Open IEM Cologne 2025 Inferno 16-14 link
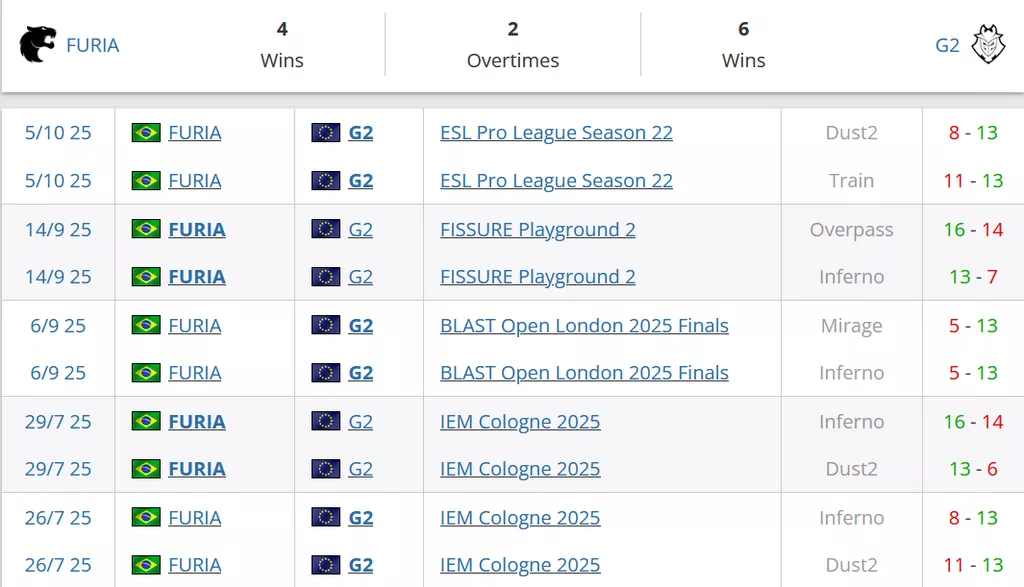The image size is (1024, 587). click(520, 421)
